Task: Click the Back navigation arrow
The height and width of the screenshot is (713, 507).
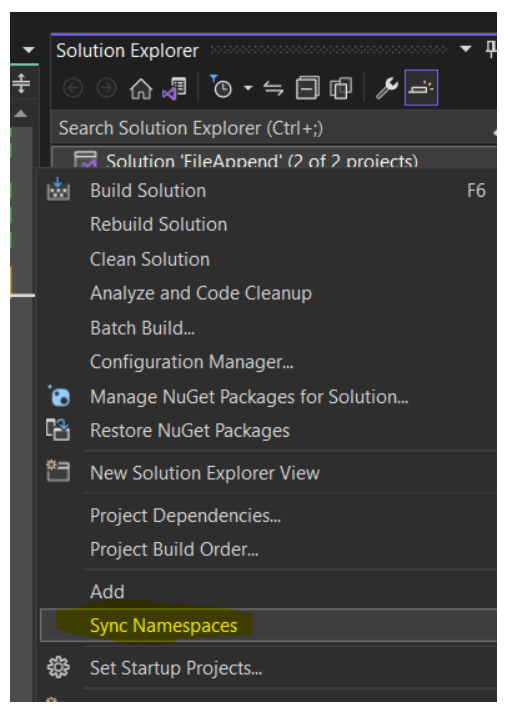Action: point(73,88)
